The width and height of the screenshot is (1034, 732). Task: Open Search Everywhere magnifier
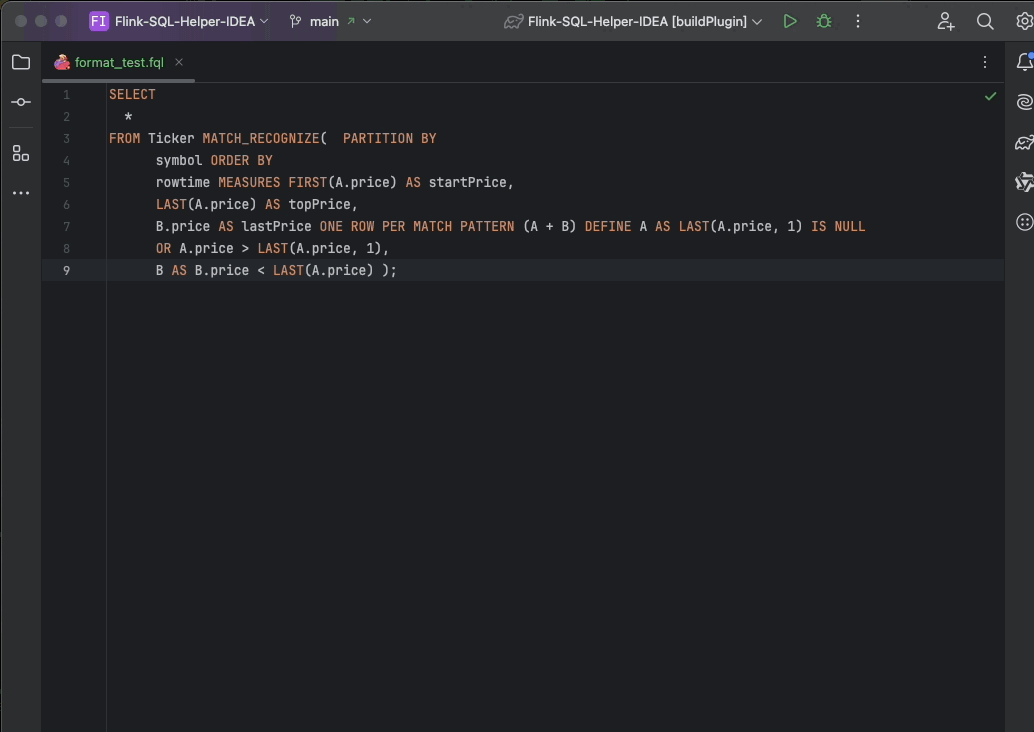point(985,21)
